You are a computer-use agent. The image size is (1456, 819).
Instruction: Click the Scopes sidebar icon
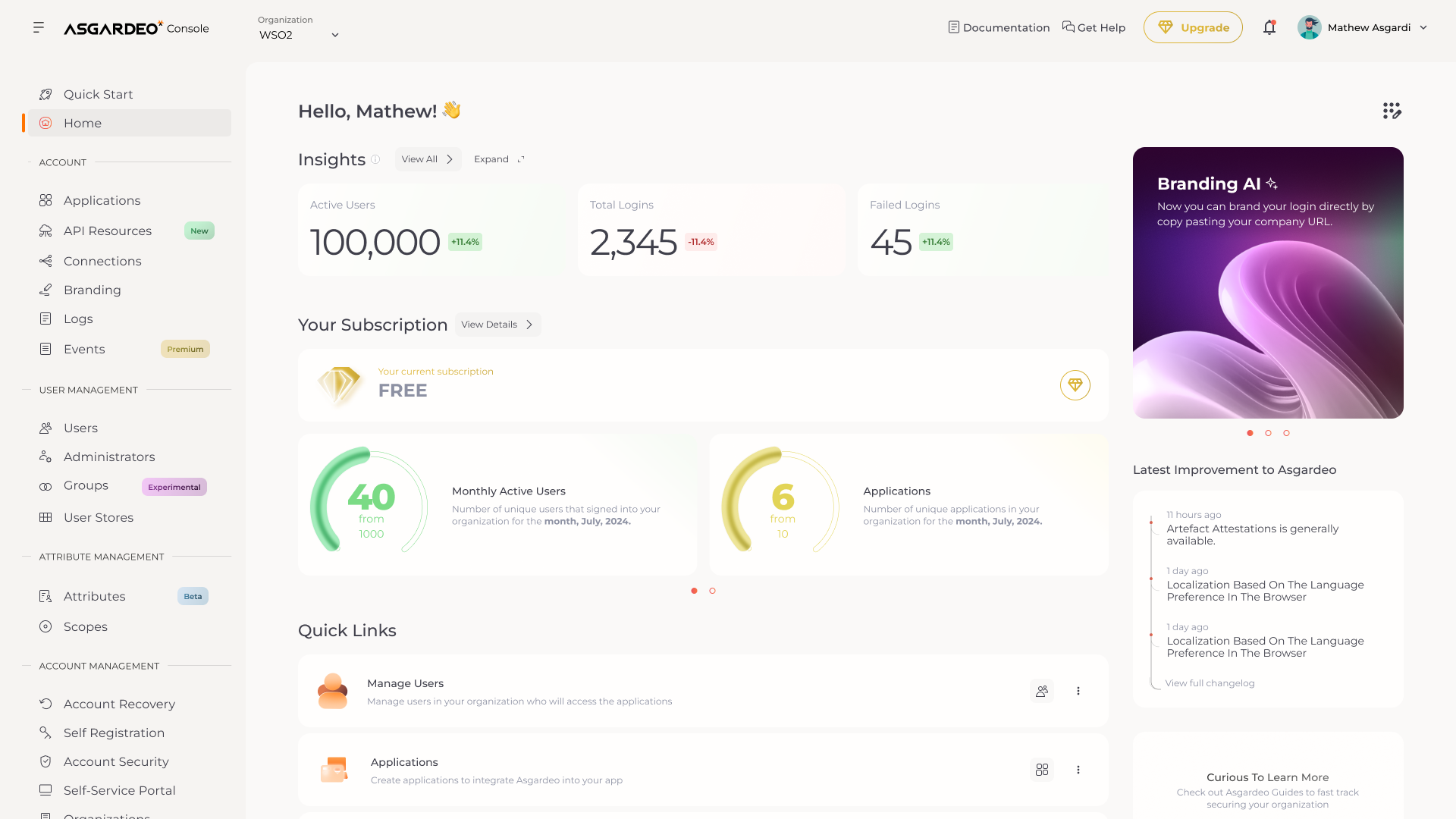[45, 627]
